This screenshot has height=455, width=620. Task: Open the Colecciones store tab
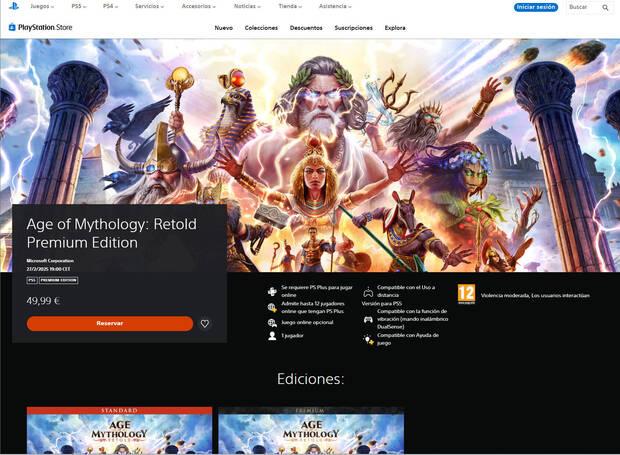point(261,28)
